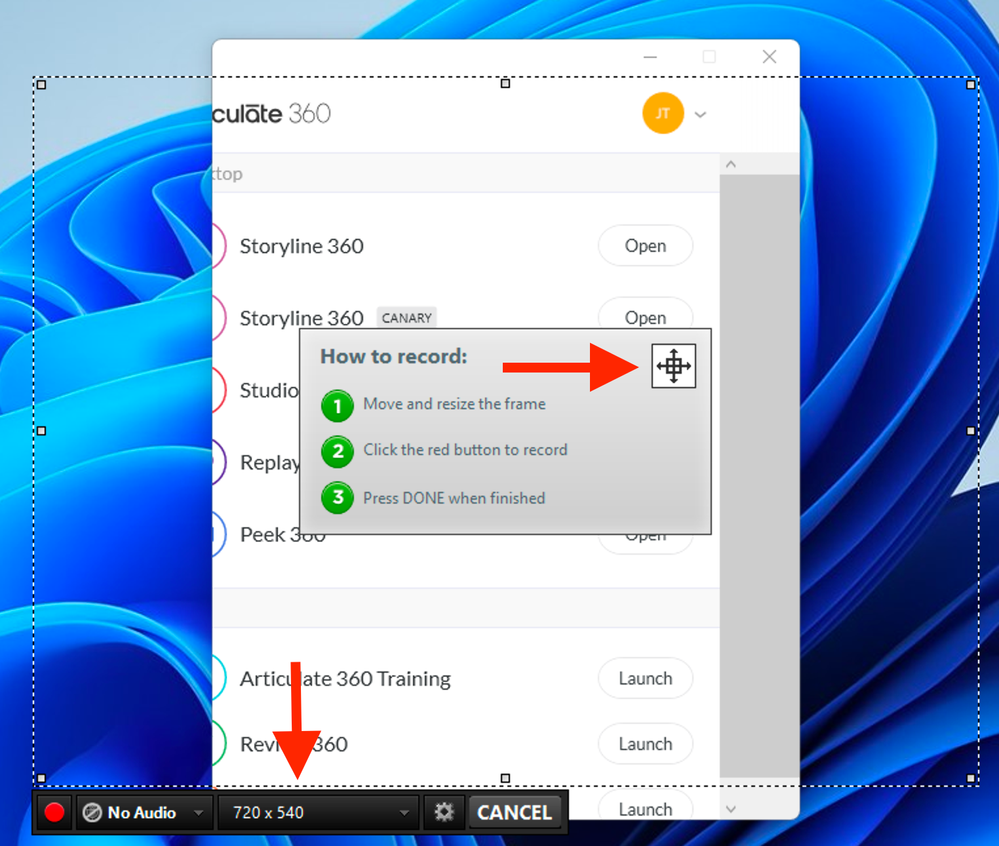Viewport: 999px width, 846px height.
Task: Click 'Click the red button to record' text
Action: [465, 450]
